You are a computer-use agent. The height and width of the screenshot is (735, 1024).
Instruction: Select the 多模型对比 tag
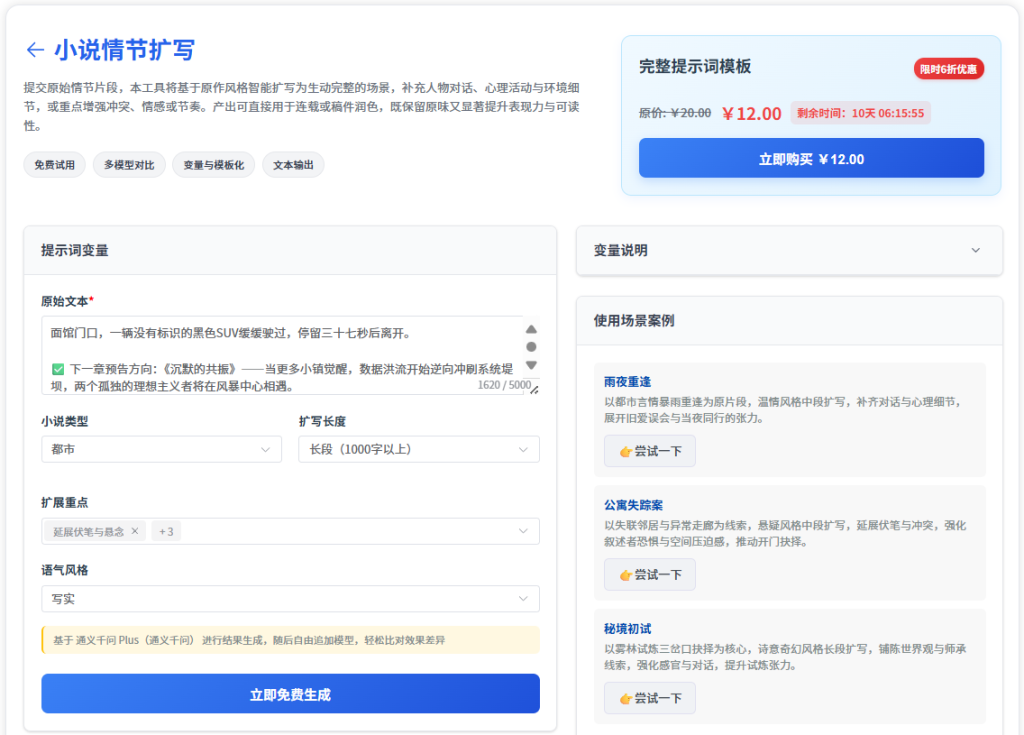[129, 166]
